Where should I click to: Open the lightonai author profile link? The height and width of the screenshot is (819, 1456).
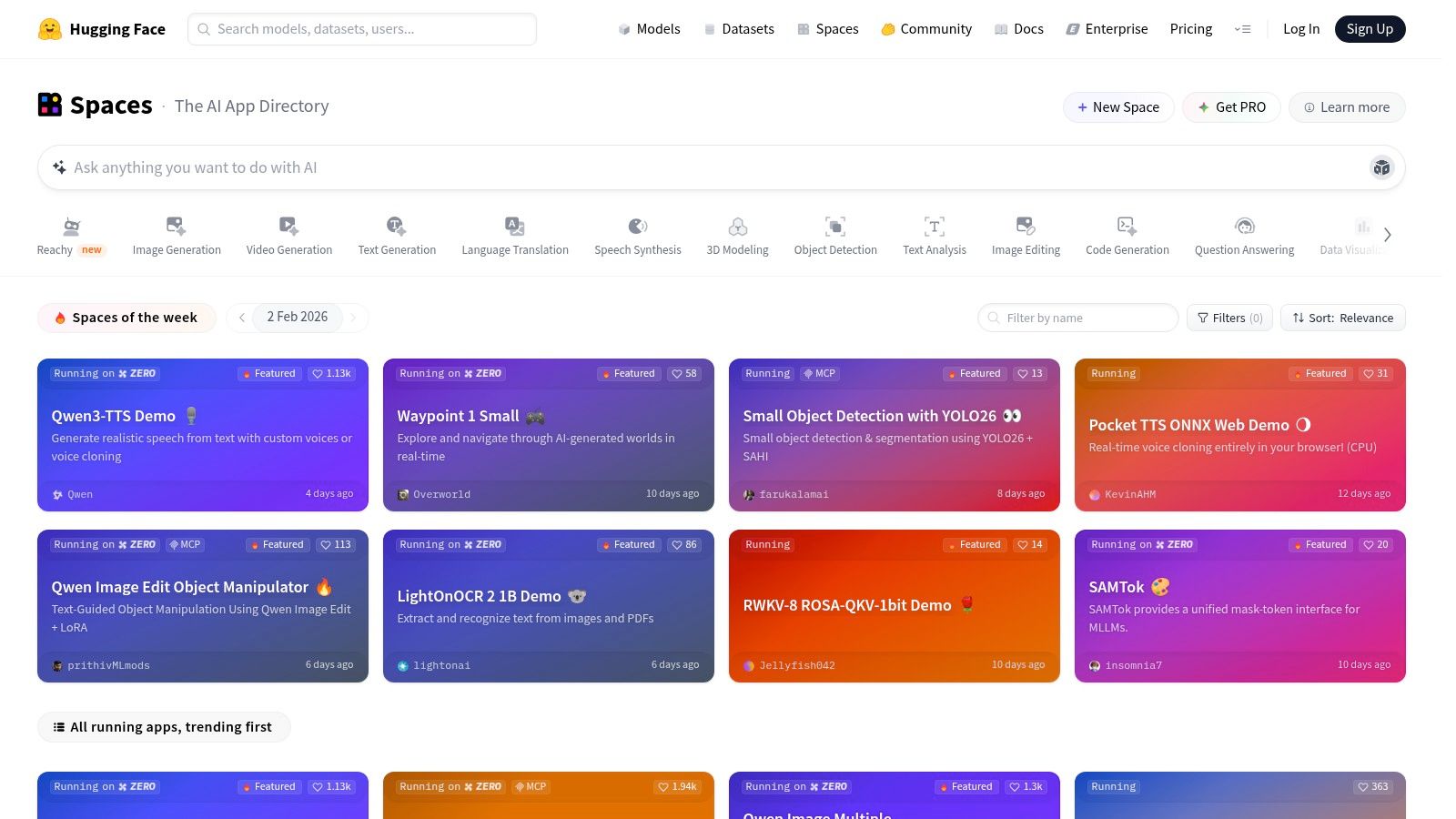coord(434,665)
